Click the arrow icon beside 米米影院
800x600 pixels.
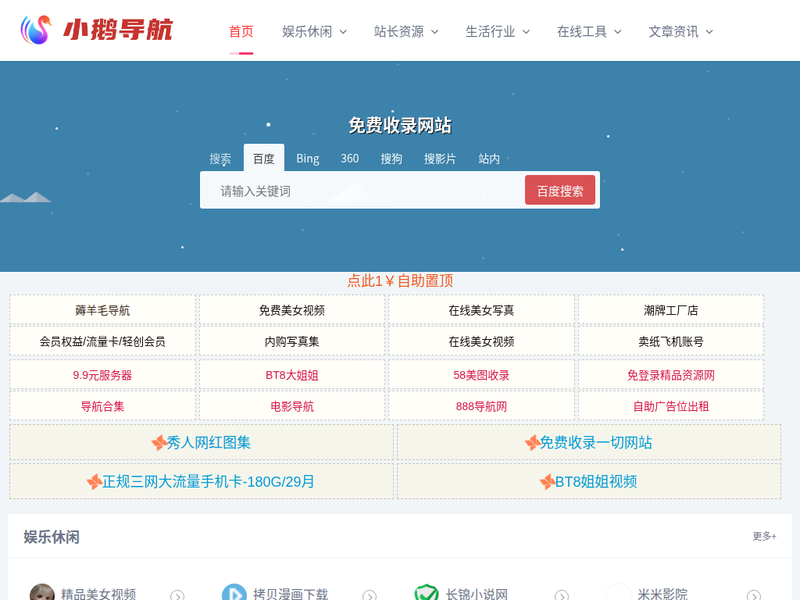point(754,595)
